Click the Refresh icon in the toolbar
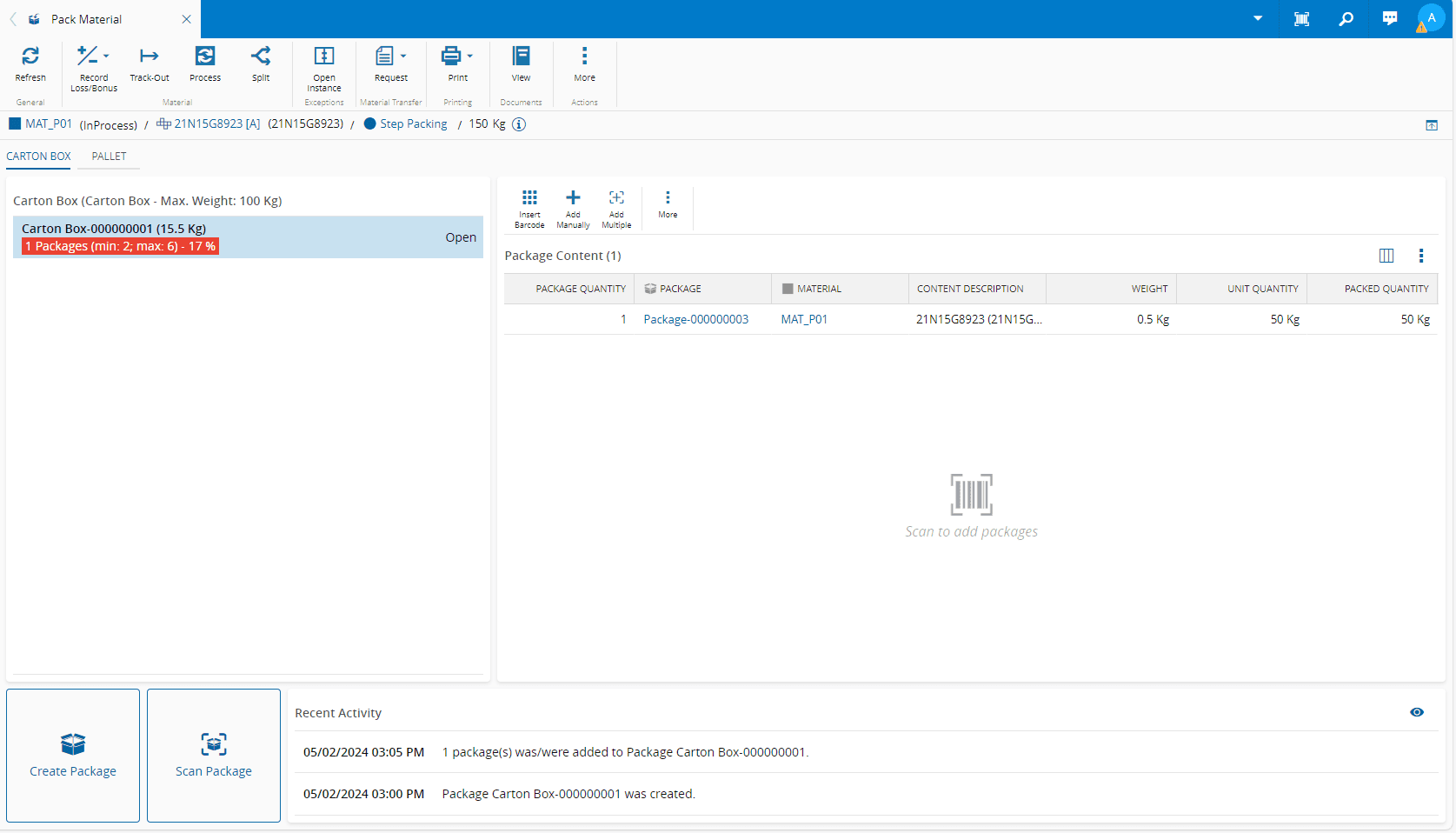 30,57
